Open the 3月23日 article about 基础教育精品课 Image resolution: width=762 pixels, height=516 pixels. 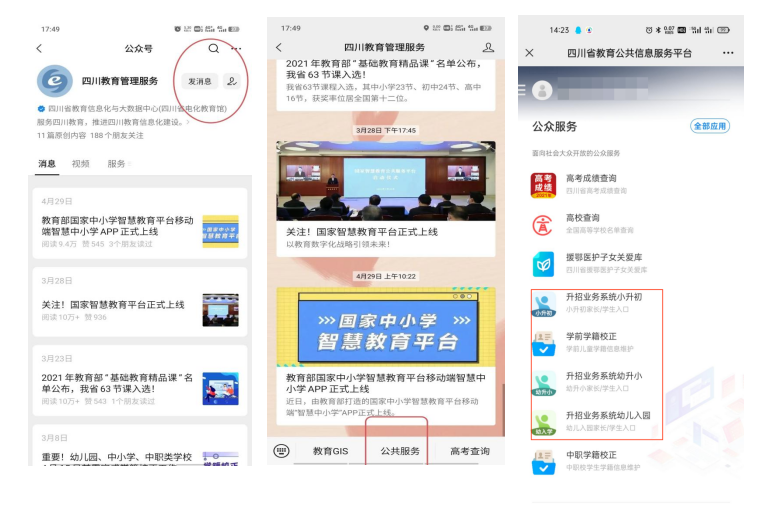(x=140, y=380)
